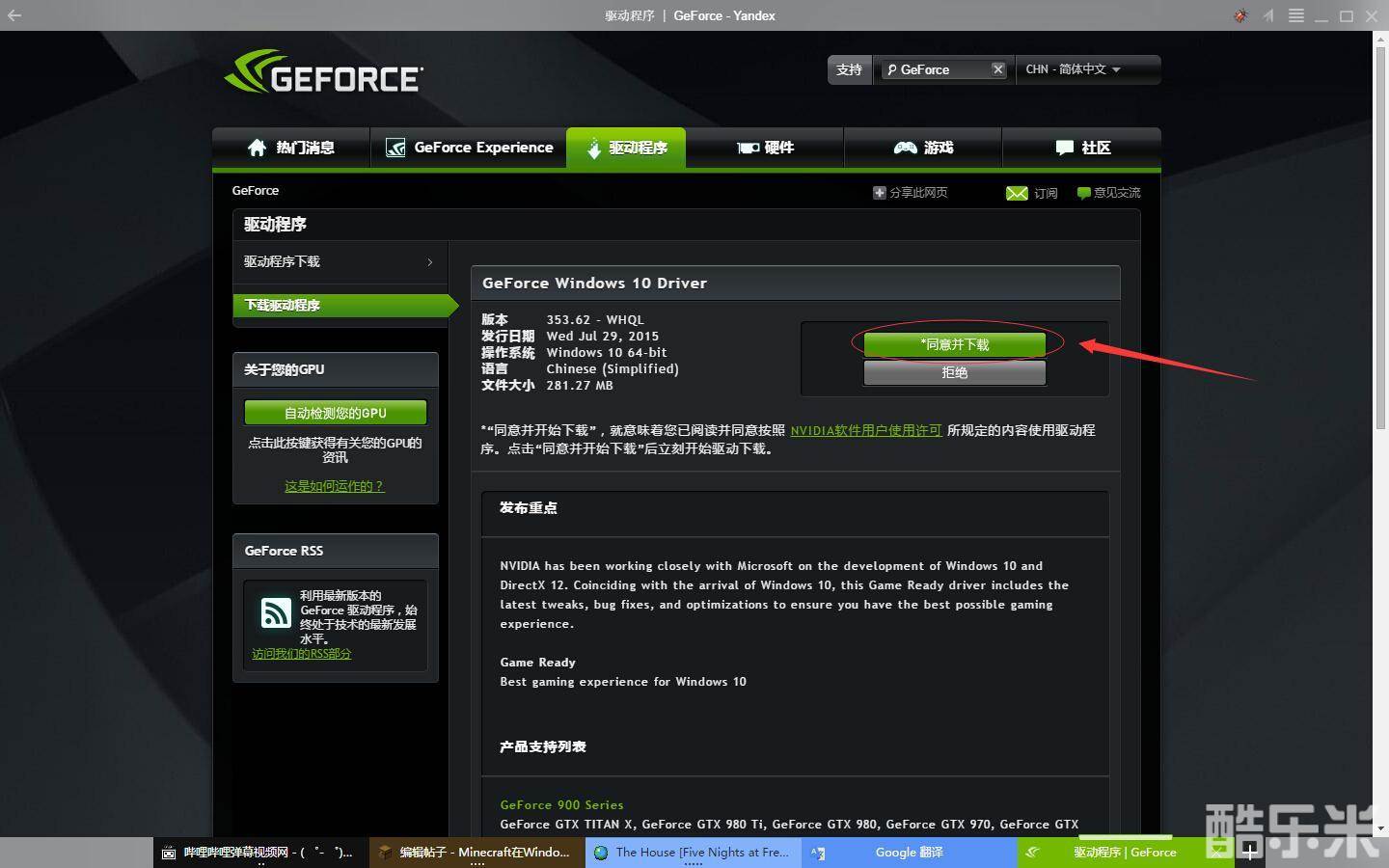Open the NVIDIA software license link
Screen dimensions: 1389x868
pos(865,430)
